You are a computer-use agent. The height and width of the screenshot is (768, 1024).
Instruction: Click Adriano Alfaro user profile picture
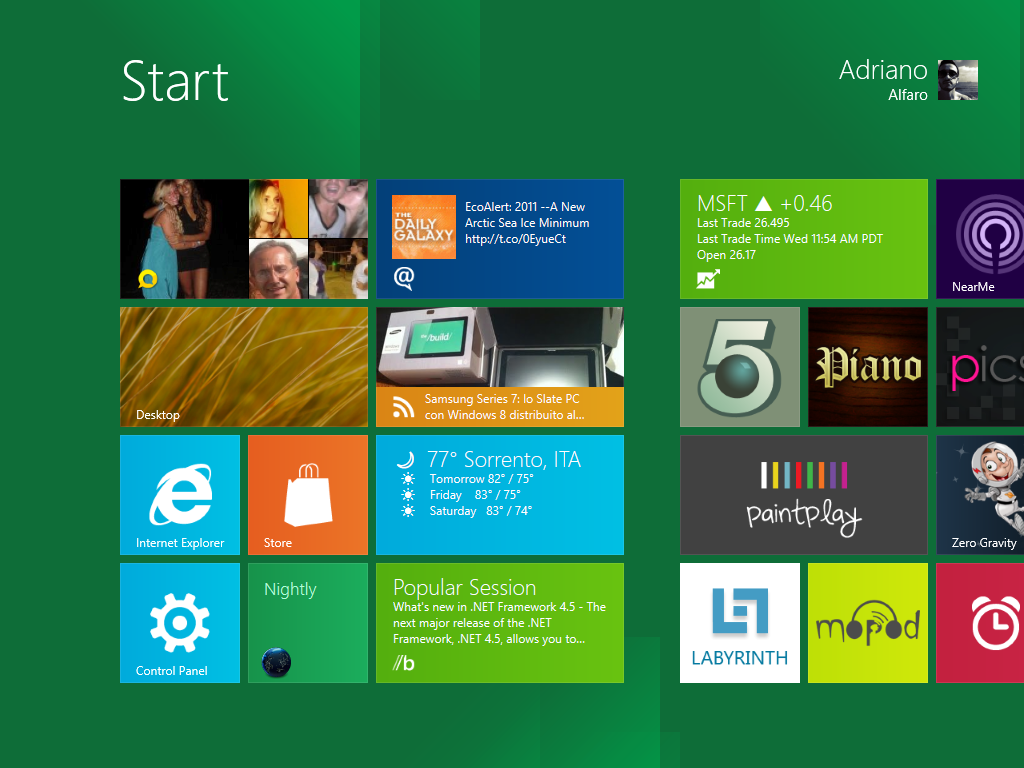(957, 80)
